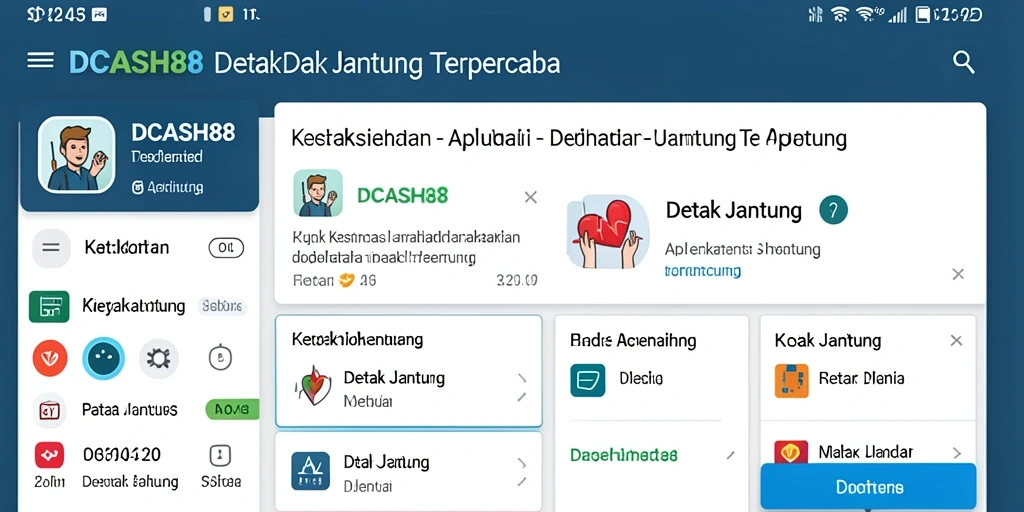
Task: Click the Retan 46 rating text
Action: (334, 280)
